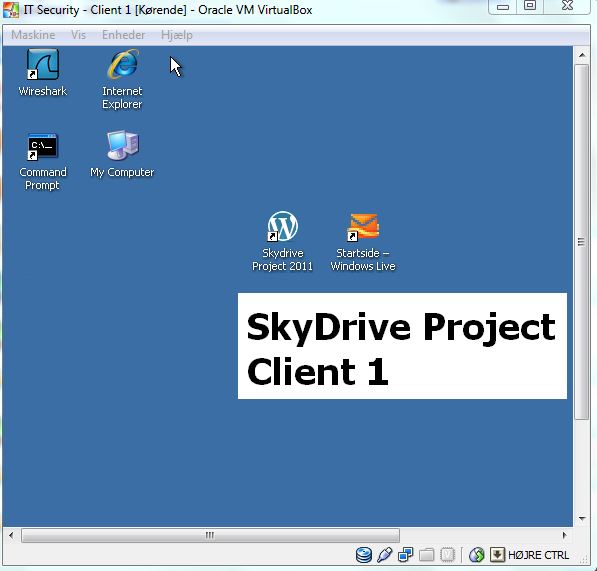Screen dimensions: 597x571
Task: Click the SkyDrive Project Client 1 banner
Action: pos(402,346)
